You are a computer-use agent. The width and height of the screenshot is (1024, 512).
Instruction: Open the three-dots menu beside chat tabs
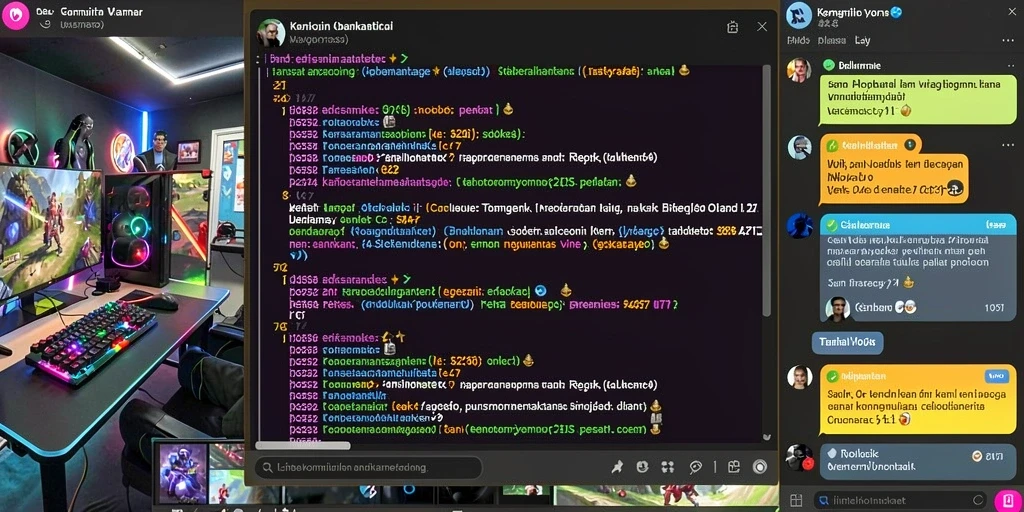(1008, 40)
